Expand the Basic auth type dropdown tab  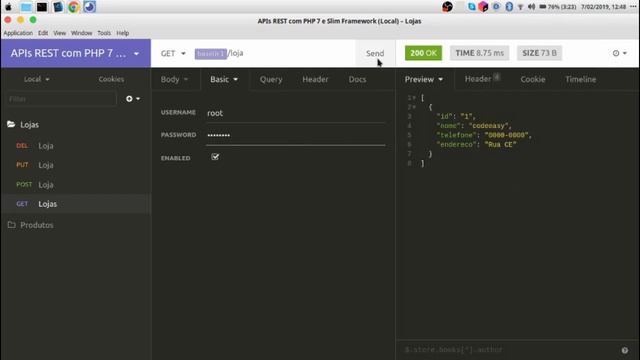224,79
